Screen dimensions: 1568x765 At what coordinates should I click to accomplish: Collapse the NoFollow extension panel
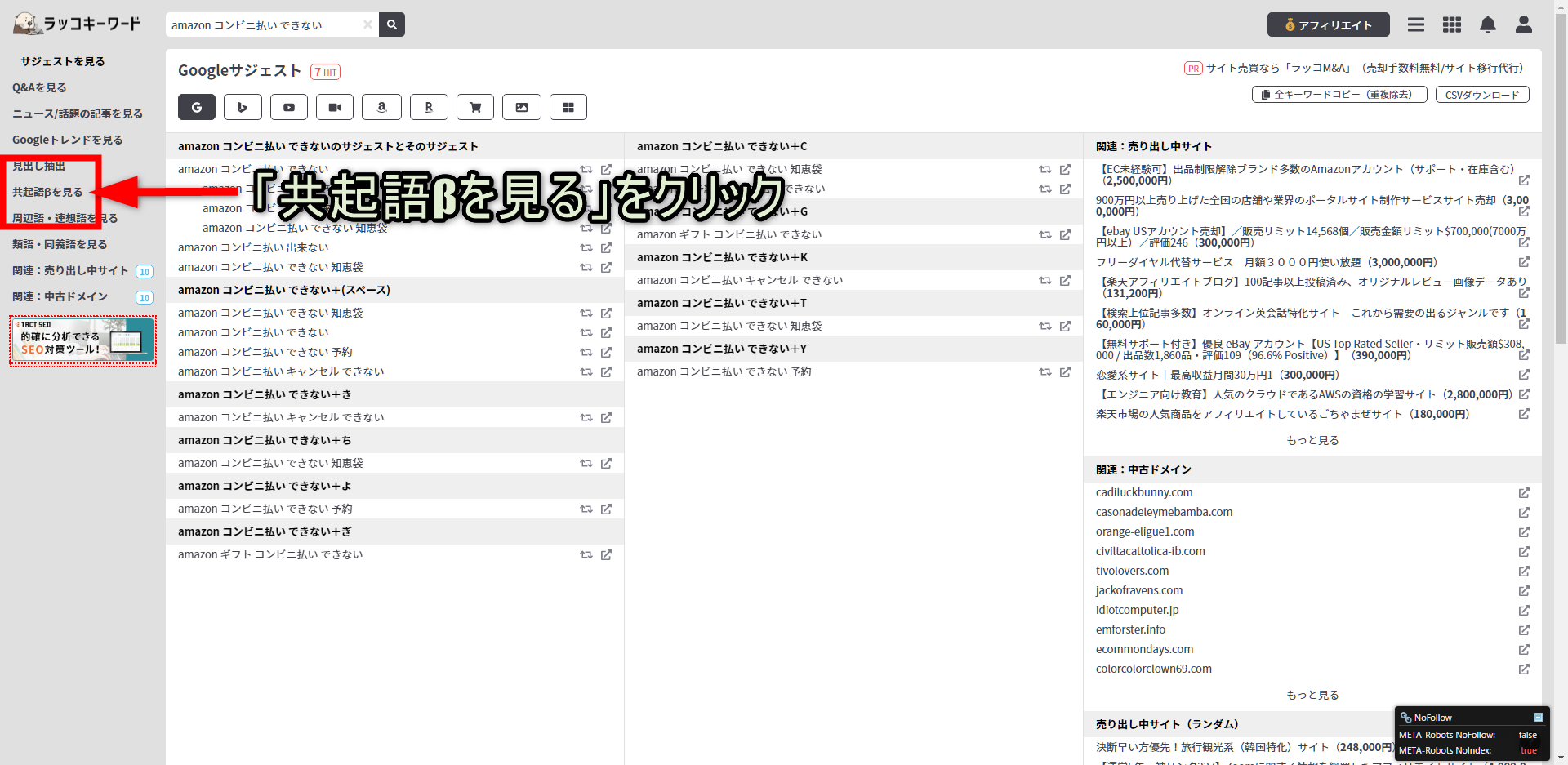point(1538,717)
